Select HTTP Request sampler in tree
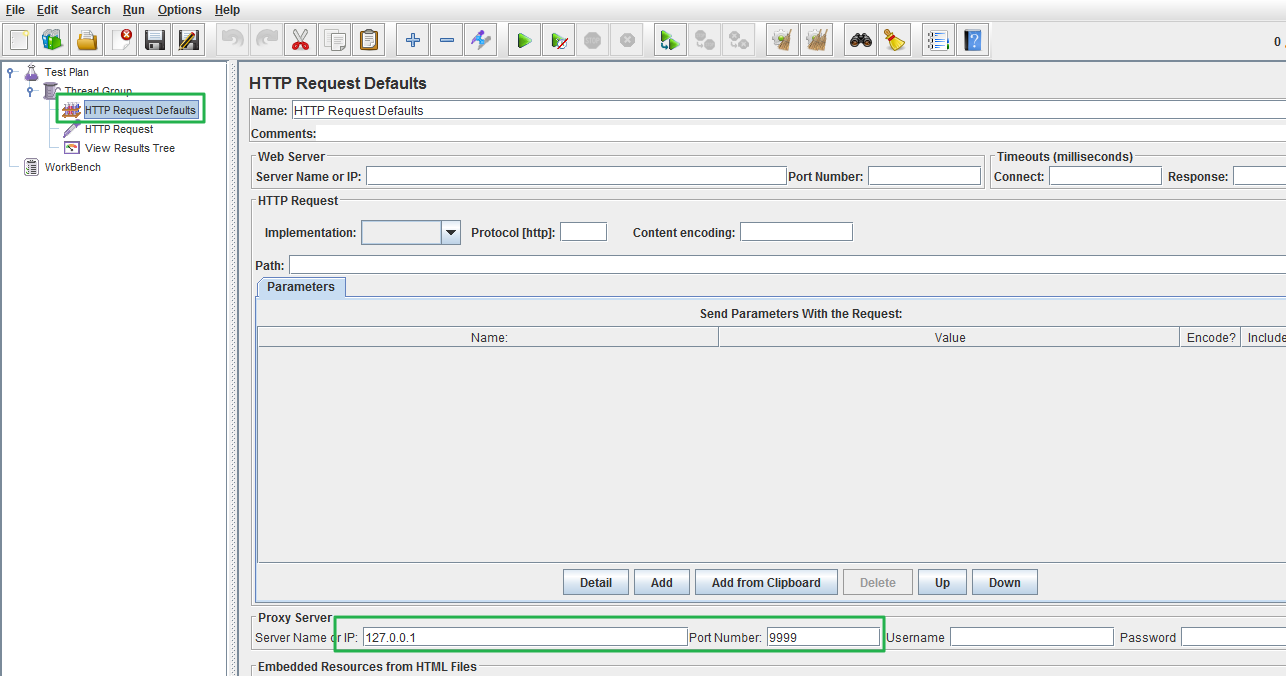The width and height of the screenshot is (1286, 676). (x=119, y=129)
